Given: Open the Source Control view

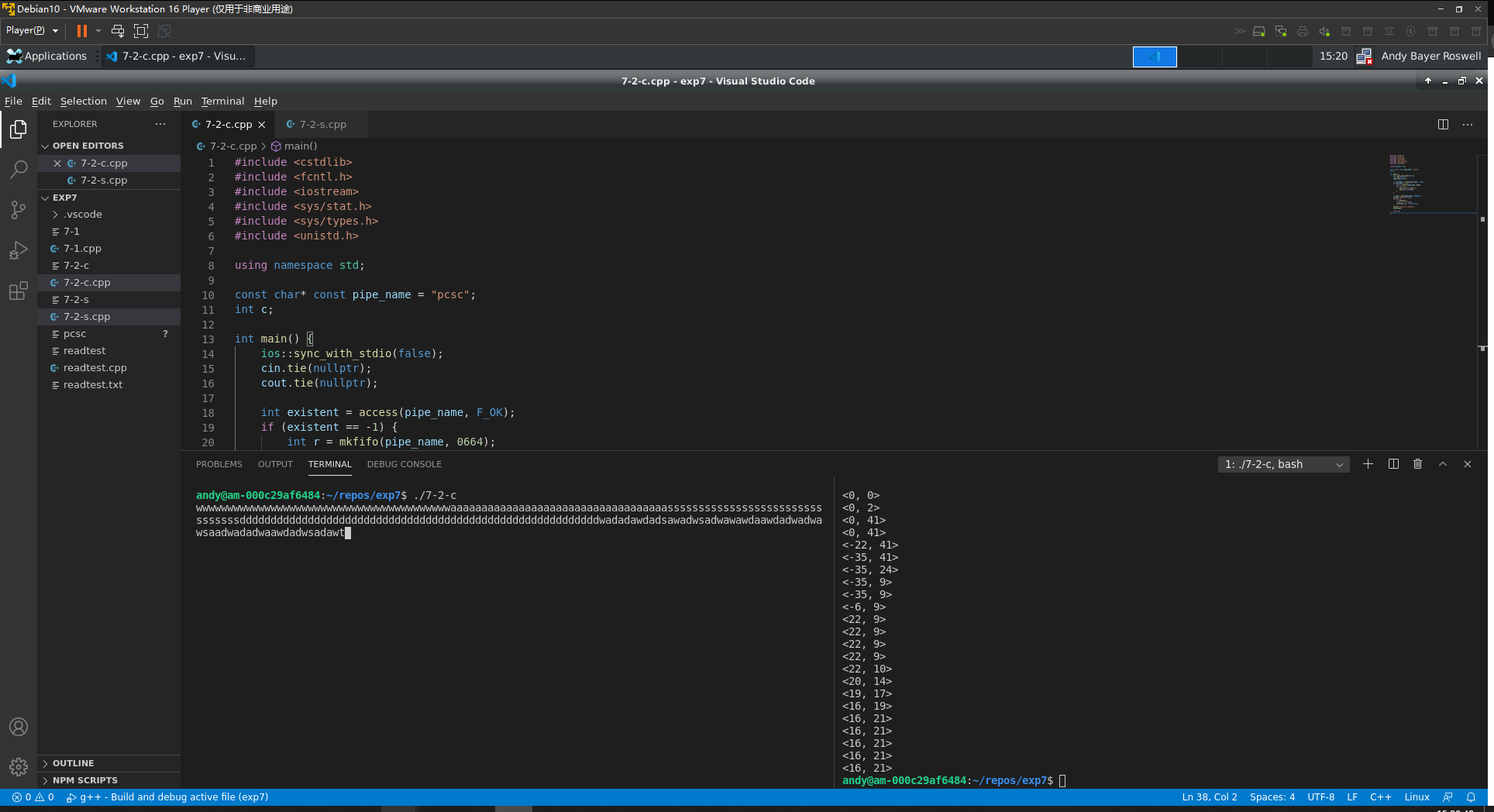Looking at the screenshot, I should (19, 209).
